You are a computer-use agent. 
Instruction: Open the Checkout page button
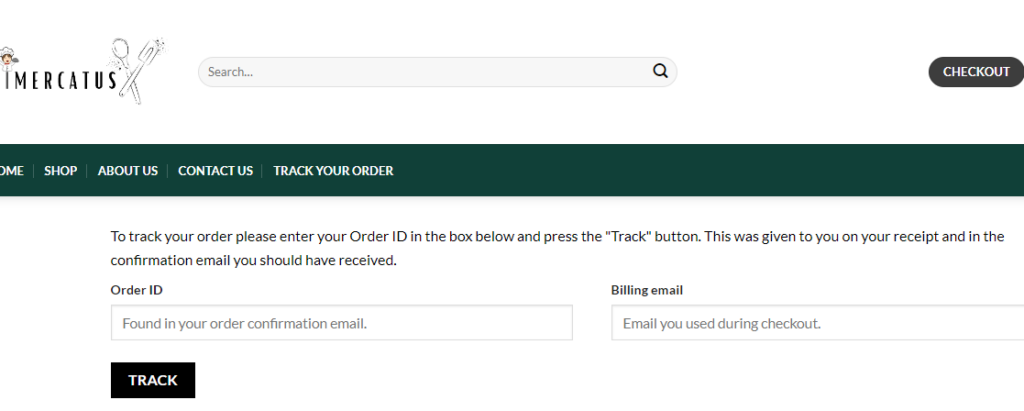tap(975, 72)
